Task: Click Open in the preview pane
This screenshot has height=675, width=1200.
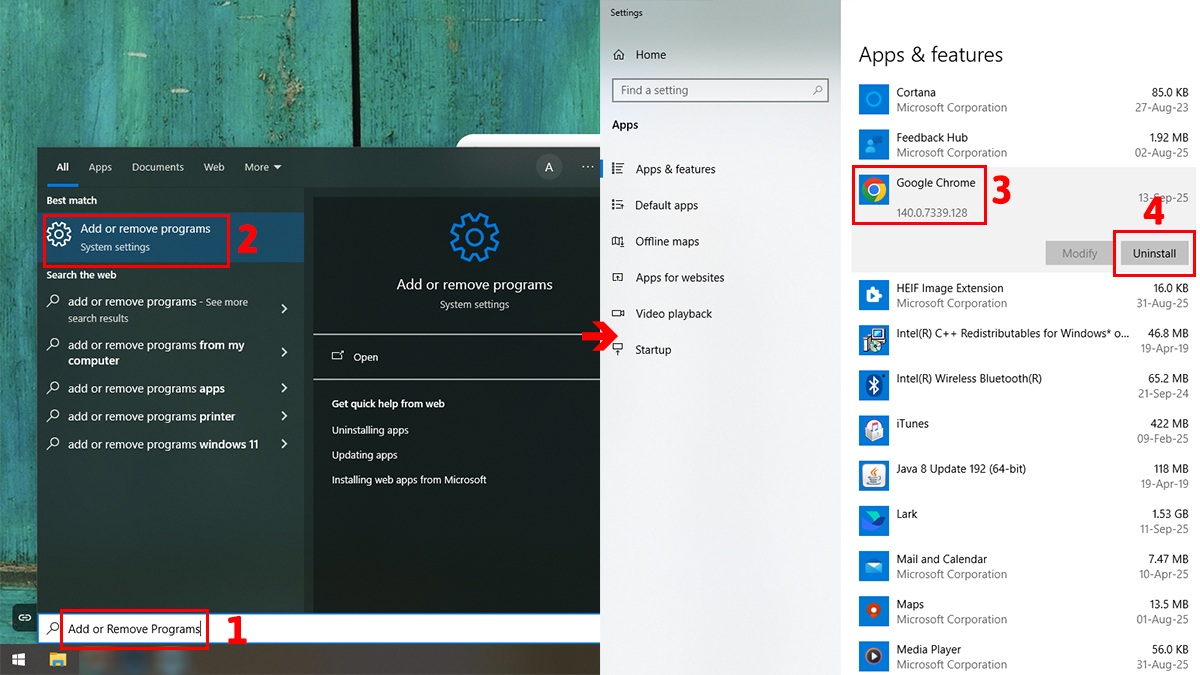Action: pyautogui.click(x=365, y=357)
